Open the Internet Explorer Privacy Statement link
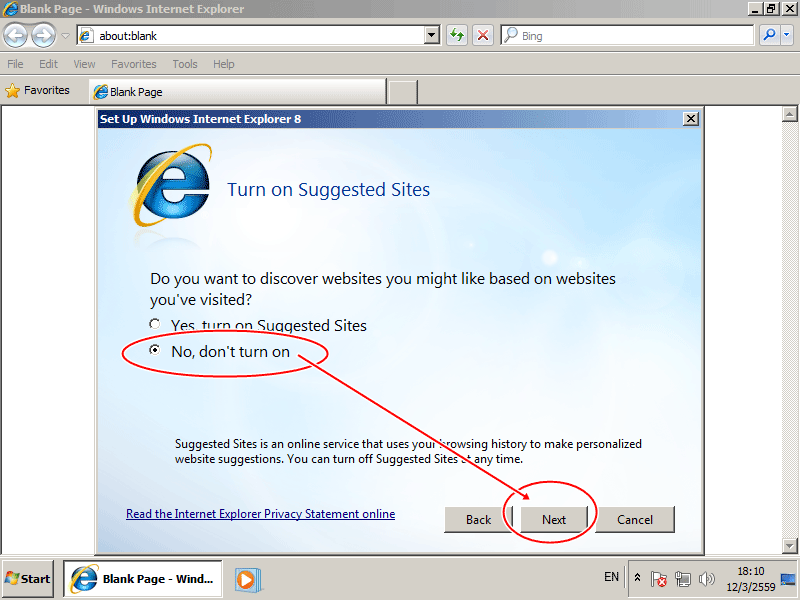Viewport: 800px width, 600px height. point(260,514)
